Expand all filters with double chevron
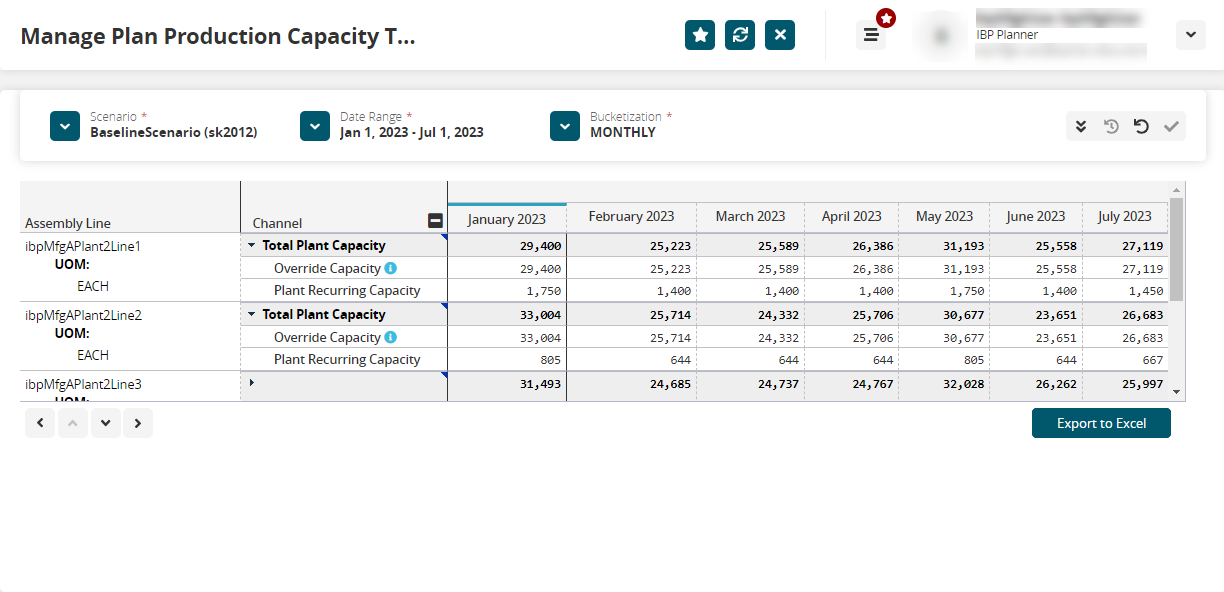Viewport: 1224px width, 592px height. 1081,126
